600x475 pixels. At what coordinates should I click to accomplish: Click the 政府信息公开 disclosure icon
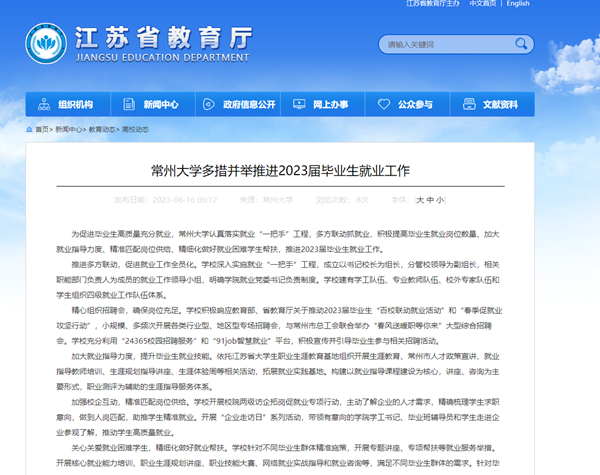point(208,104)
